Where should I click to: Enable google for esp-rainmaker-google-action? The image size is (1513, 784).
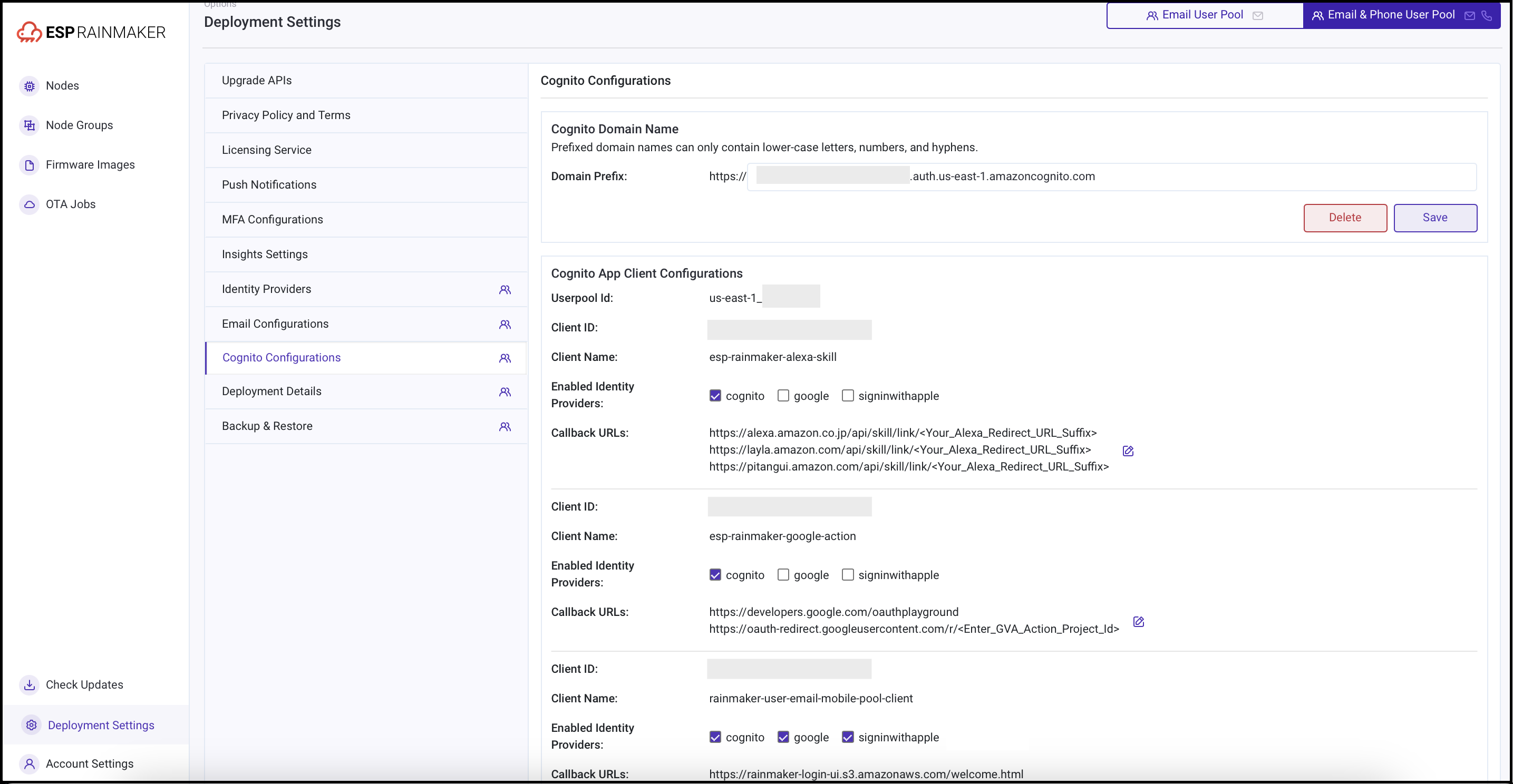coord(783,574)
